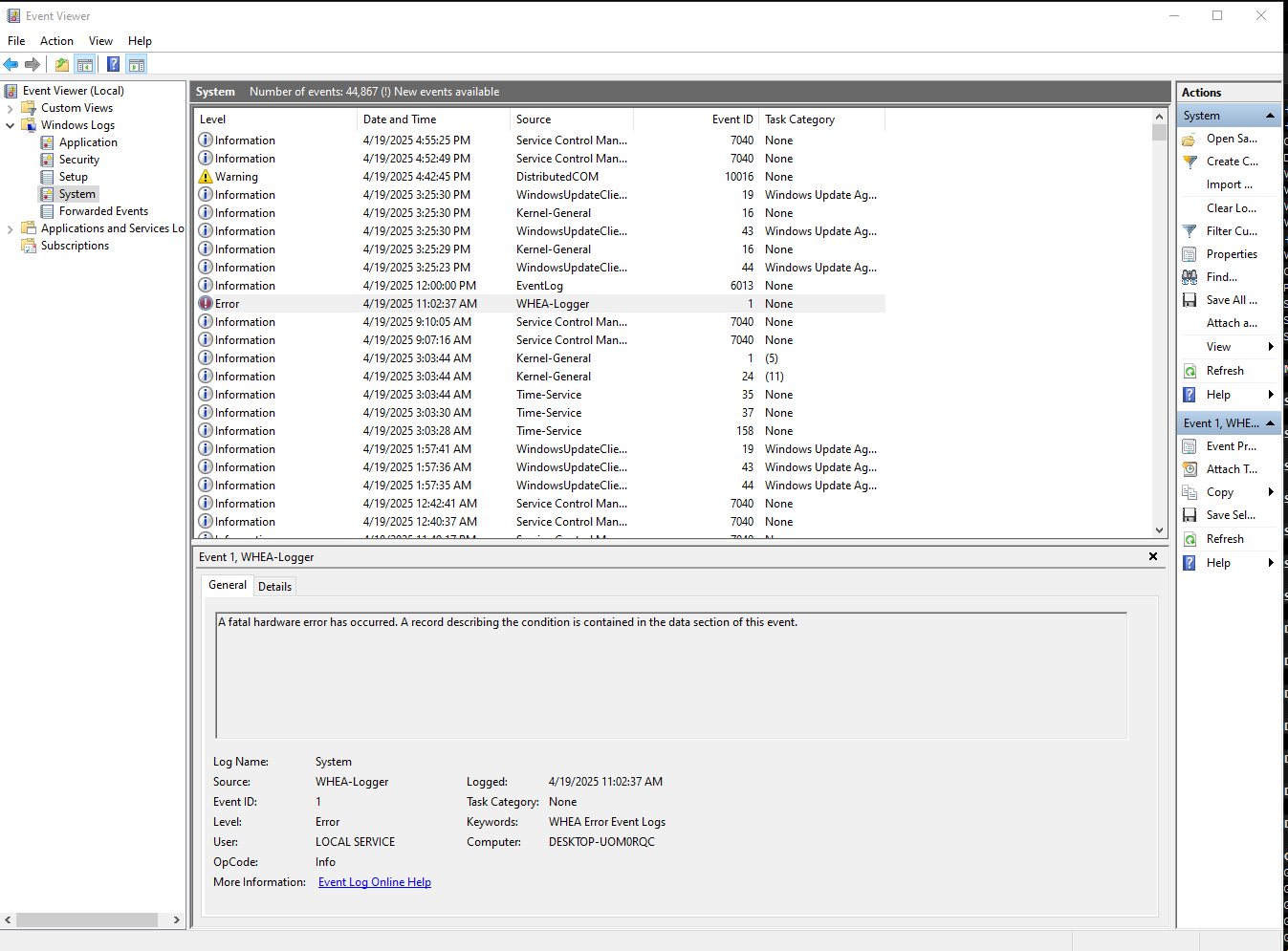Select the EventLog 6013 event row

click(x=540, y=286)
